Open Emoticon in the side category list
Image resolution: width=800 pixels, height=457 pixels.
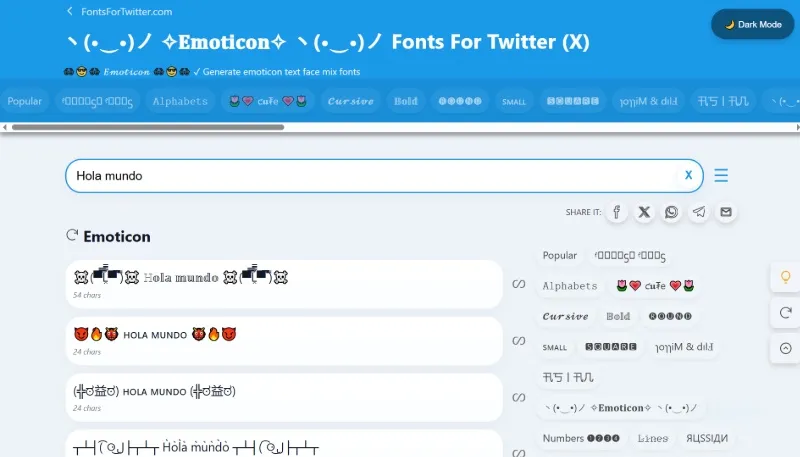click(621, 408)
